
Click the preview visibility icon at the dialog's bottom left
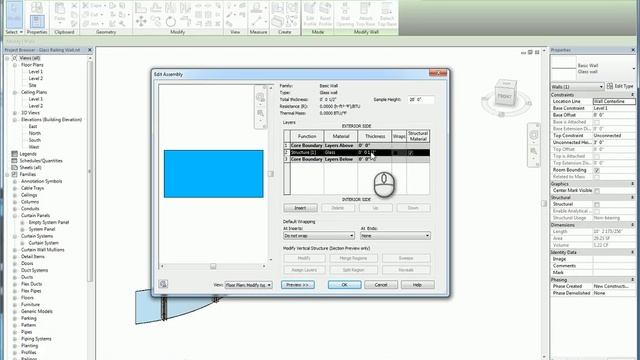[163, 284]
